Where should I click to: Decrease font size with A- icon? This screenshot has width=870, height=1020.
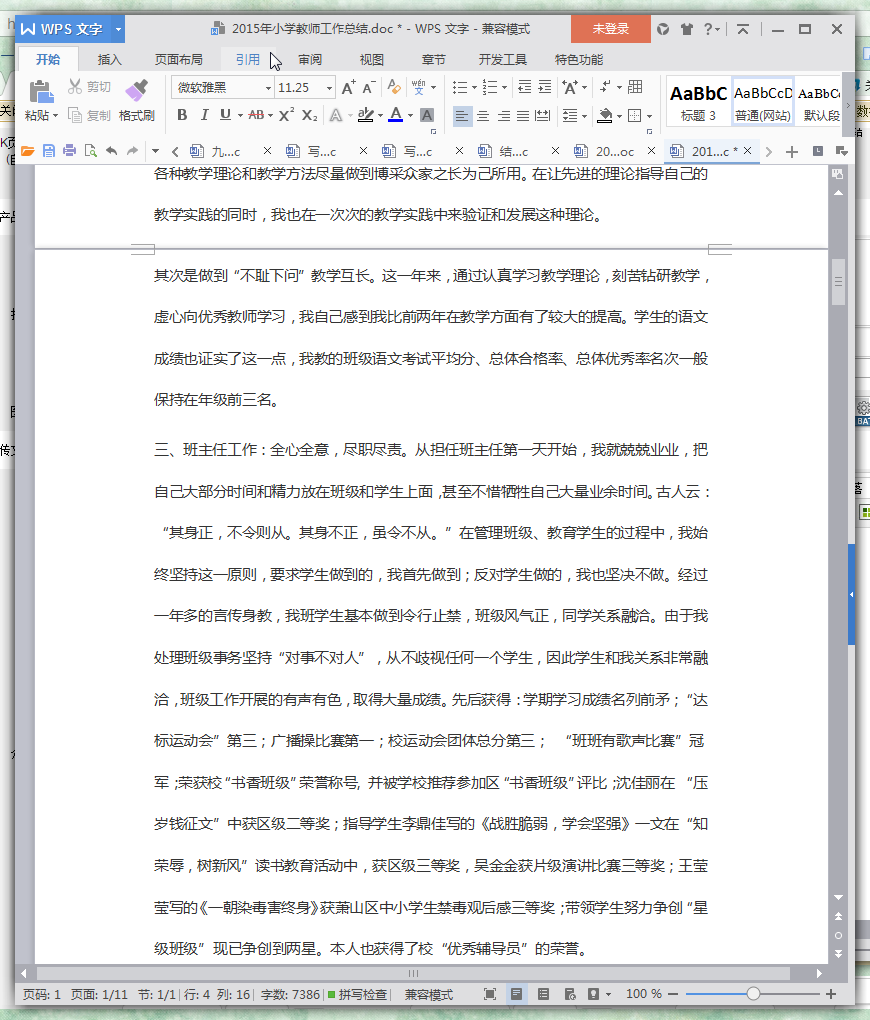[368, 87]
